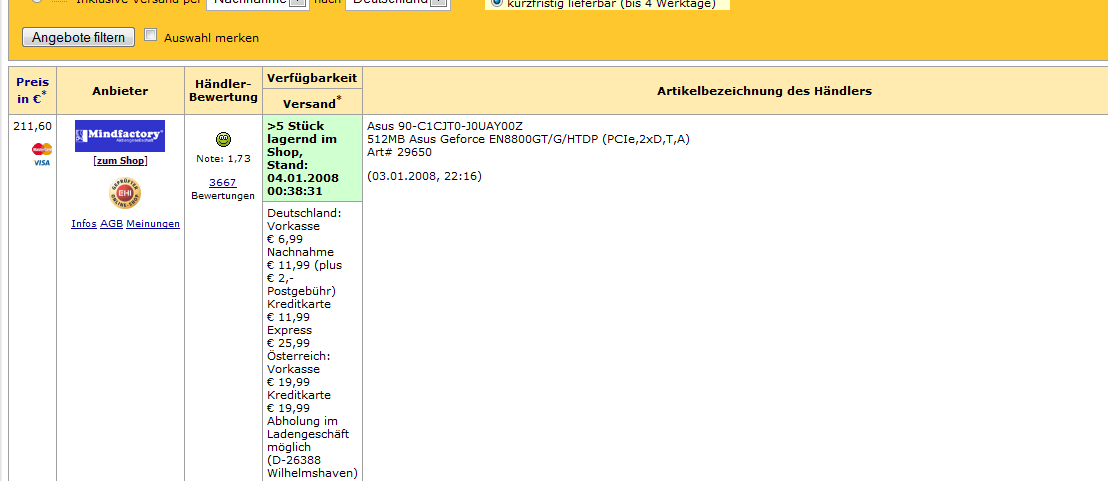Click the EHI Geprüfter Online-Shop badge
The height and width of the screenshot is (481, 1108).
[x=125, y=194]
